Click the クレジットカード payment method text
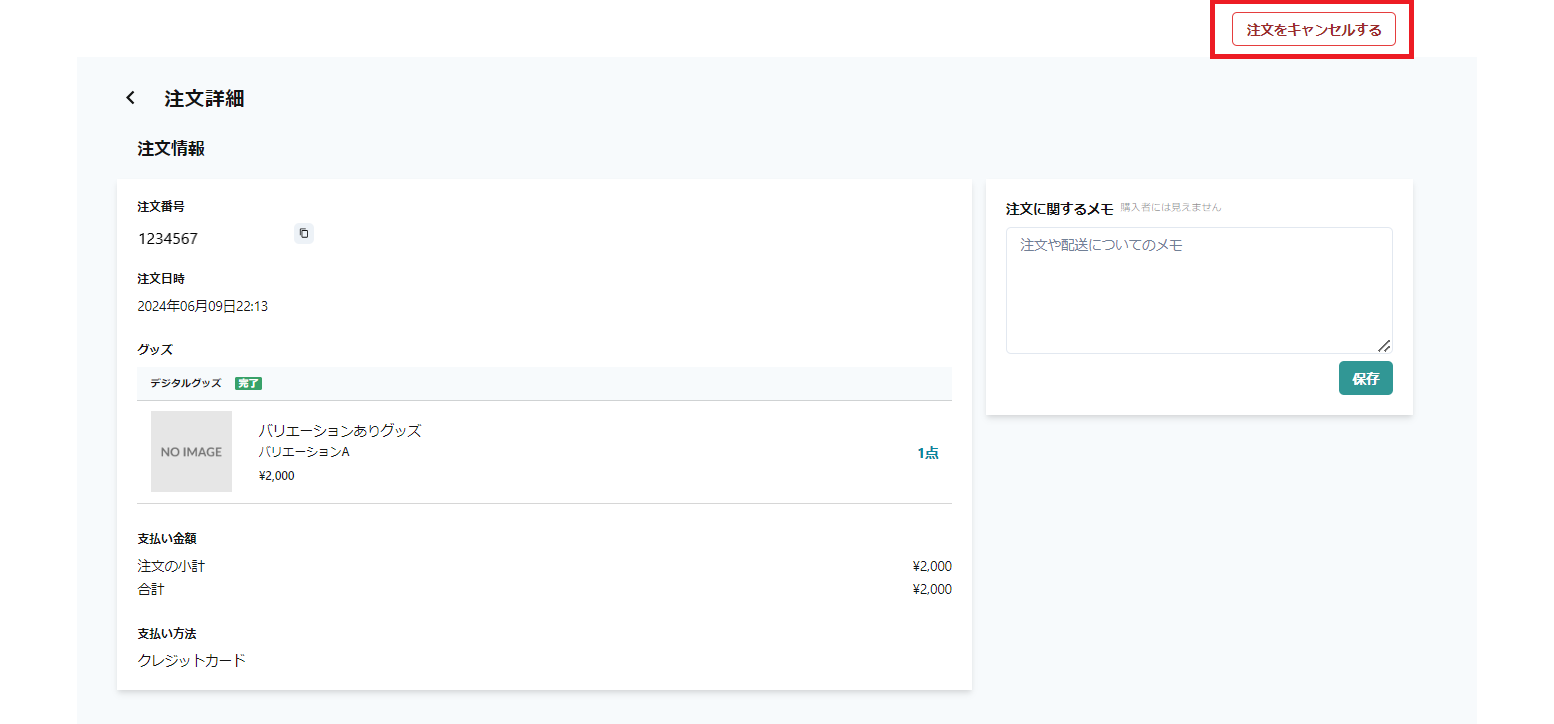Screen dimensions: 1554x724 (x=191, y=660)
